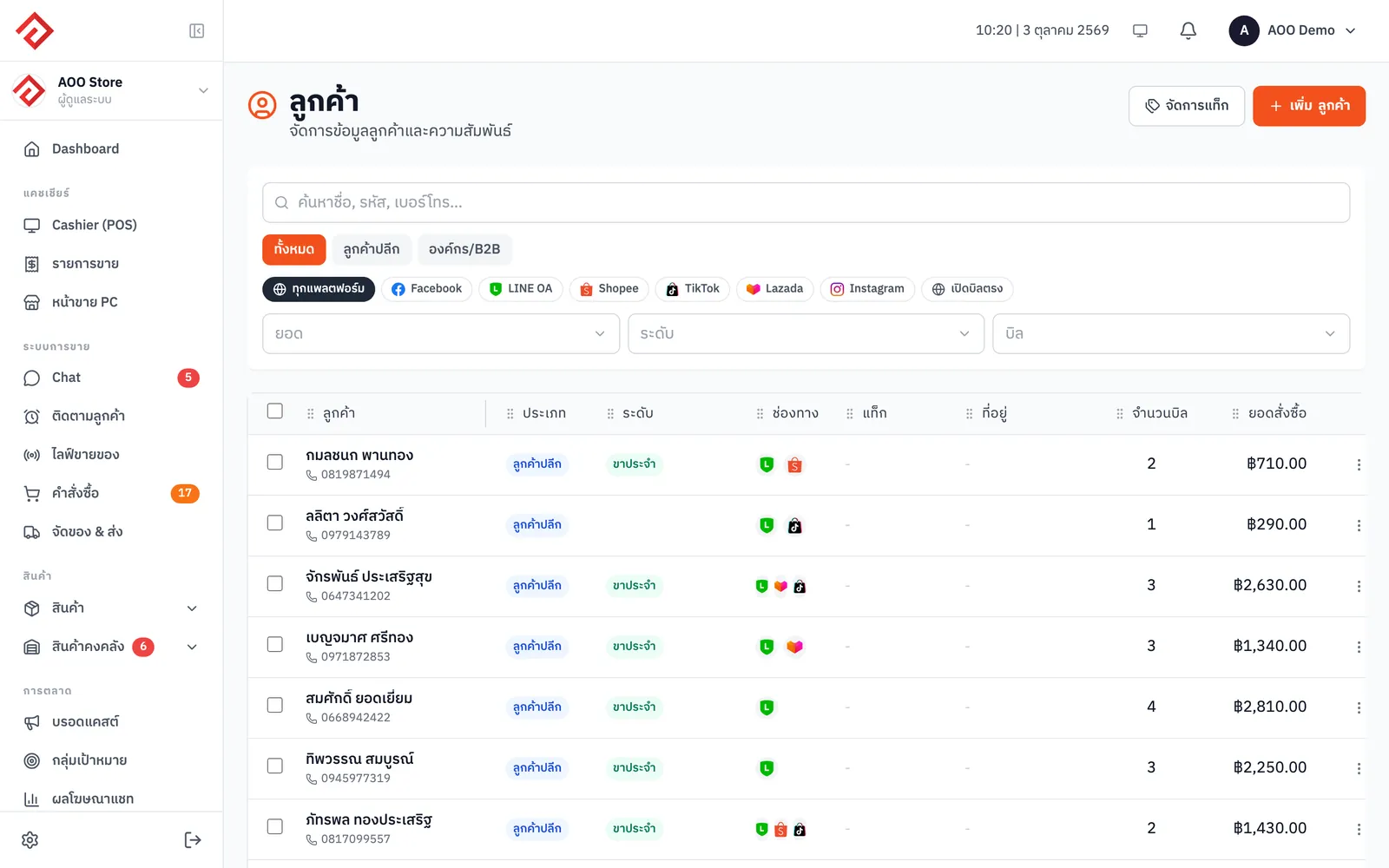Filter by TikTok platform
The height and width of the screenshot is (868, 1389).
click(x=693, y=289)
